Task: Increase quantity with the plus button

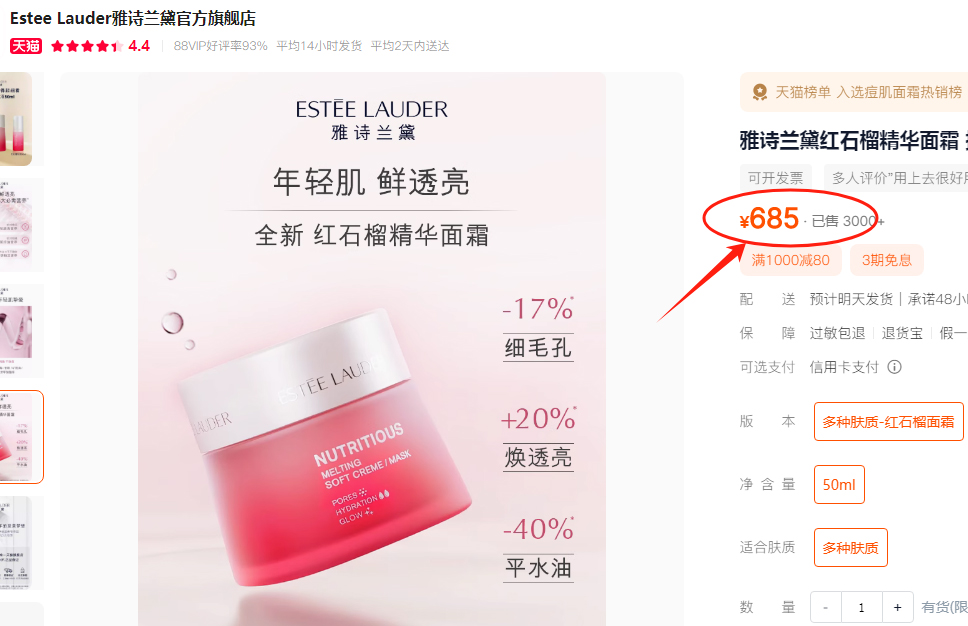Action: (898, 607)
